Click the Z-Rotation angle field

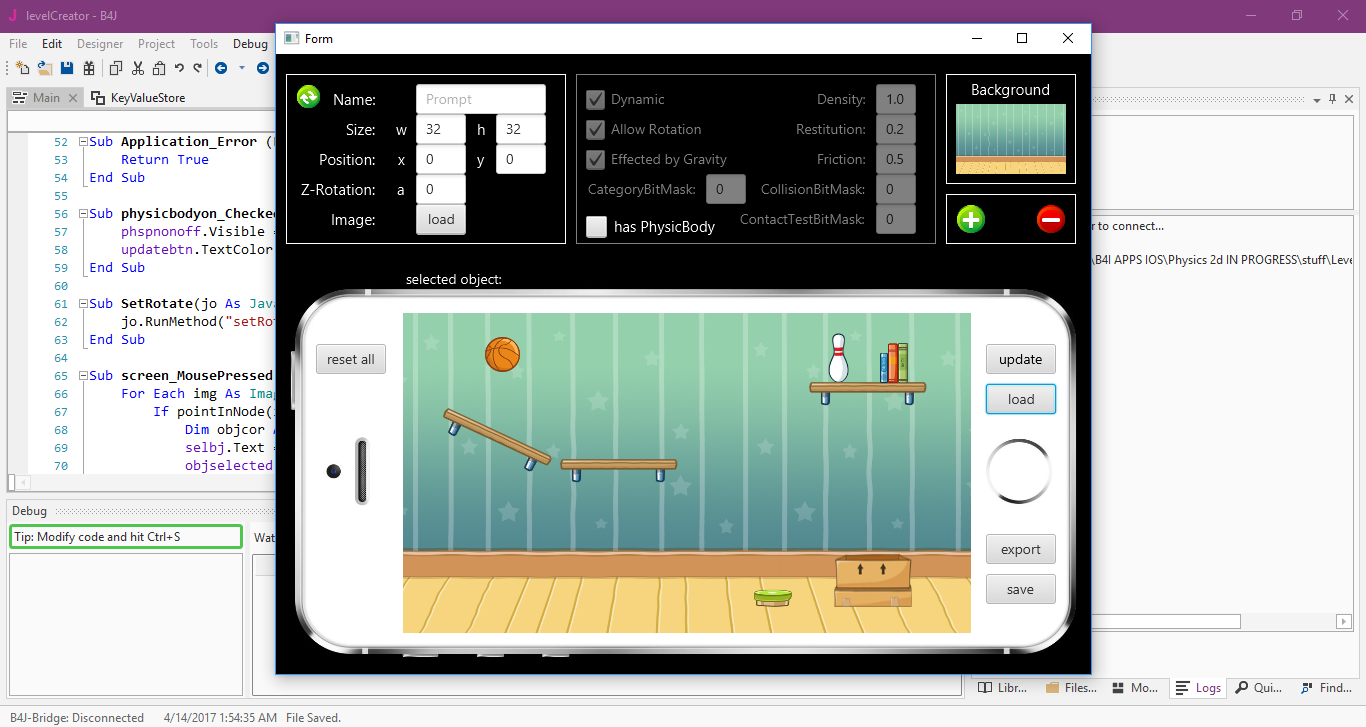point(441,189)
